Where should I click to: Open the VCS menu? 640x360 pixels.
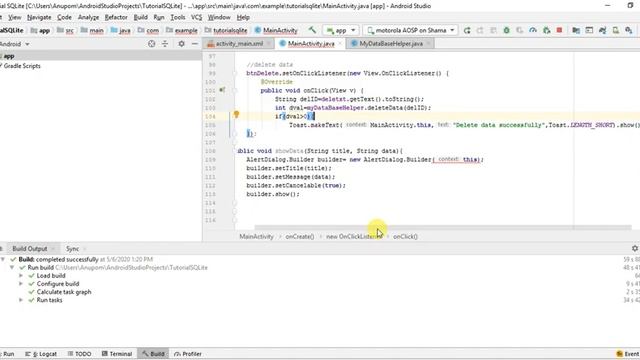[196, 17]
